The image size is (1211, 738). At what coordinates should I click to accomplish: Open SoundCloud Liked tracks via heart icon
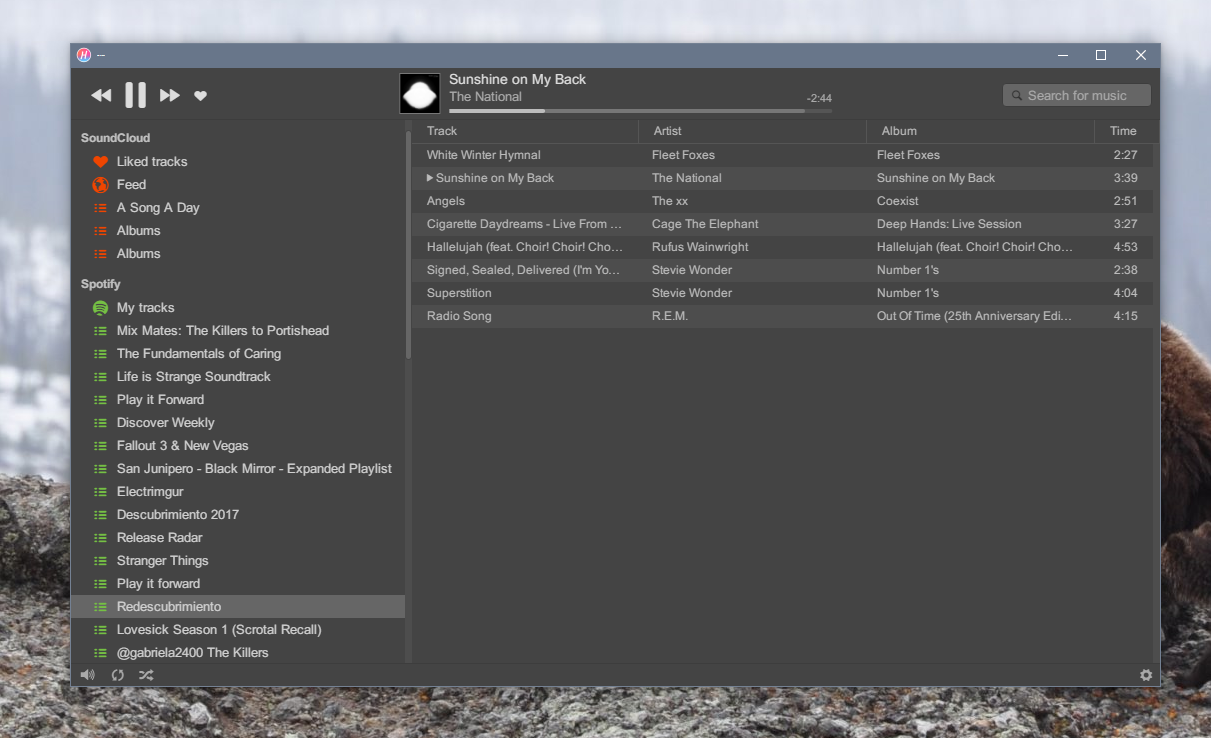[151, 161]
